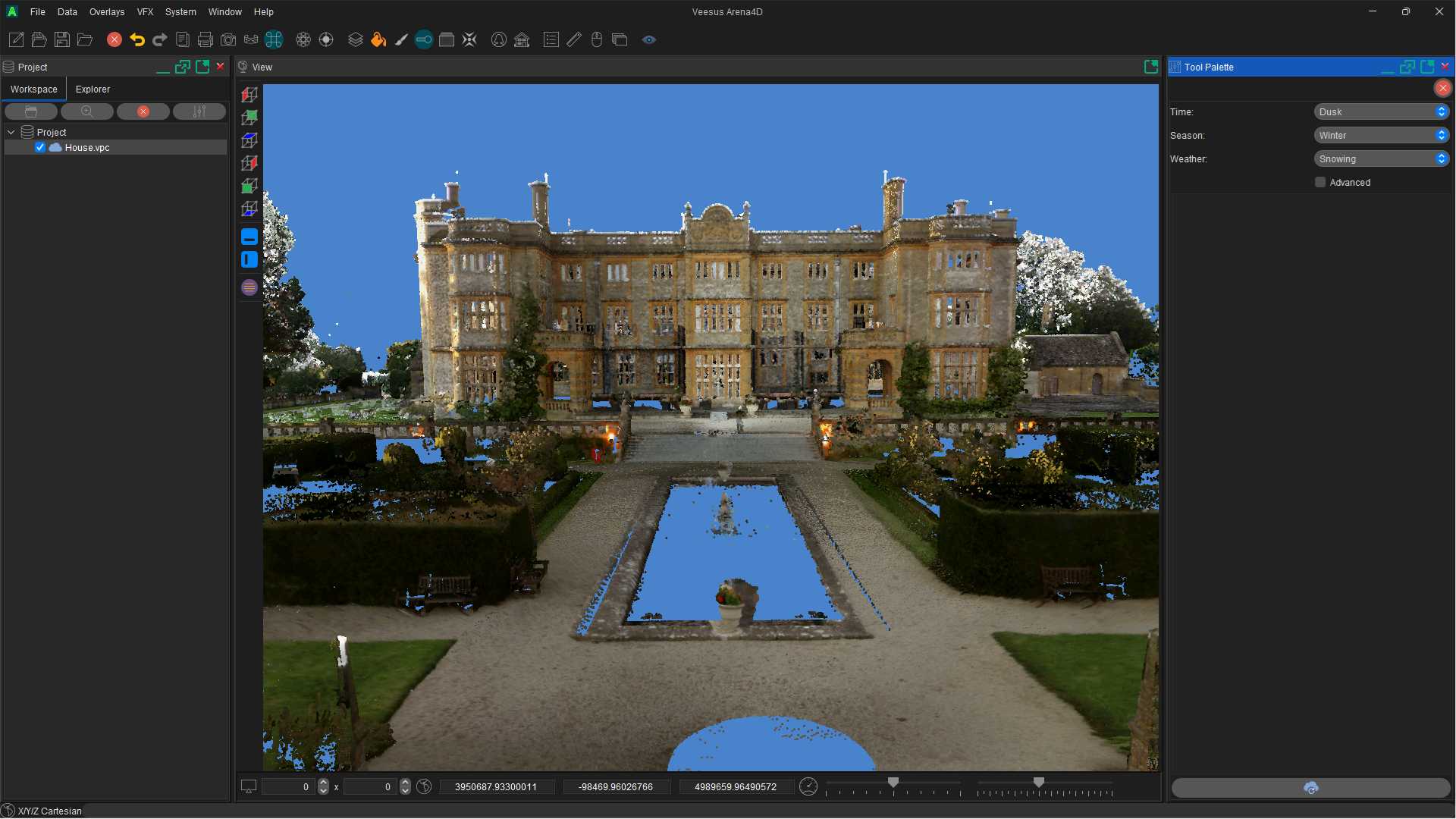This screenshot has width=1456, height=819.
Task: Change the Season dropdown from Winter
Action: coord(1380,135)
